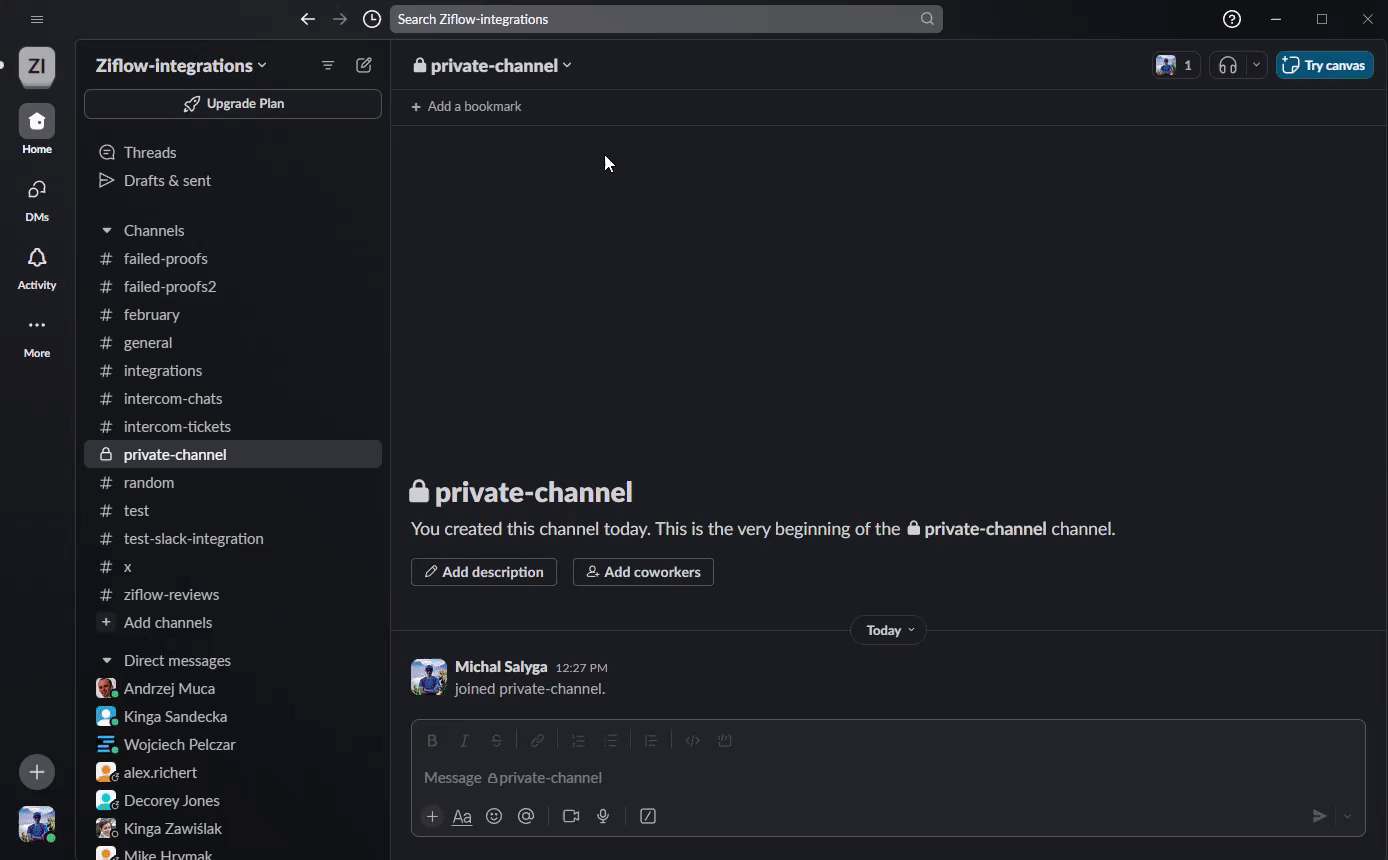Image resolution: width=1388 pixels, height=860 pixels.
Task: Switch to the DMs tab
Action: (37, 199)
